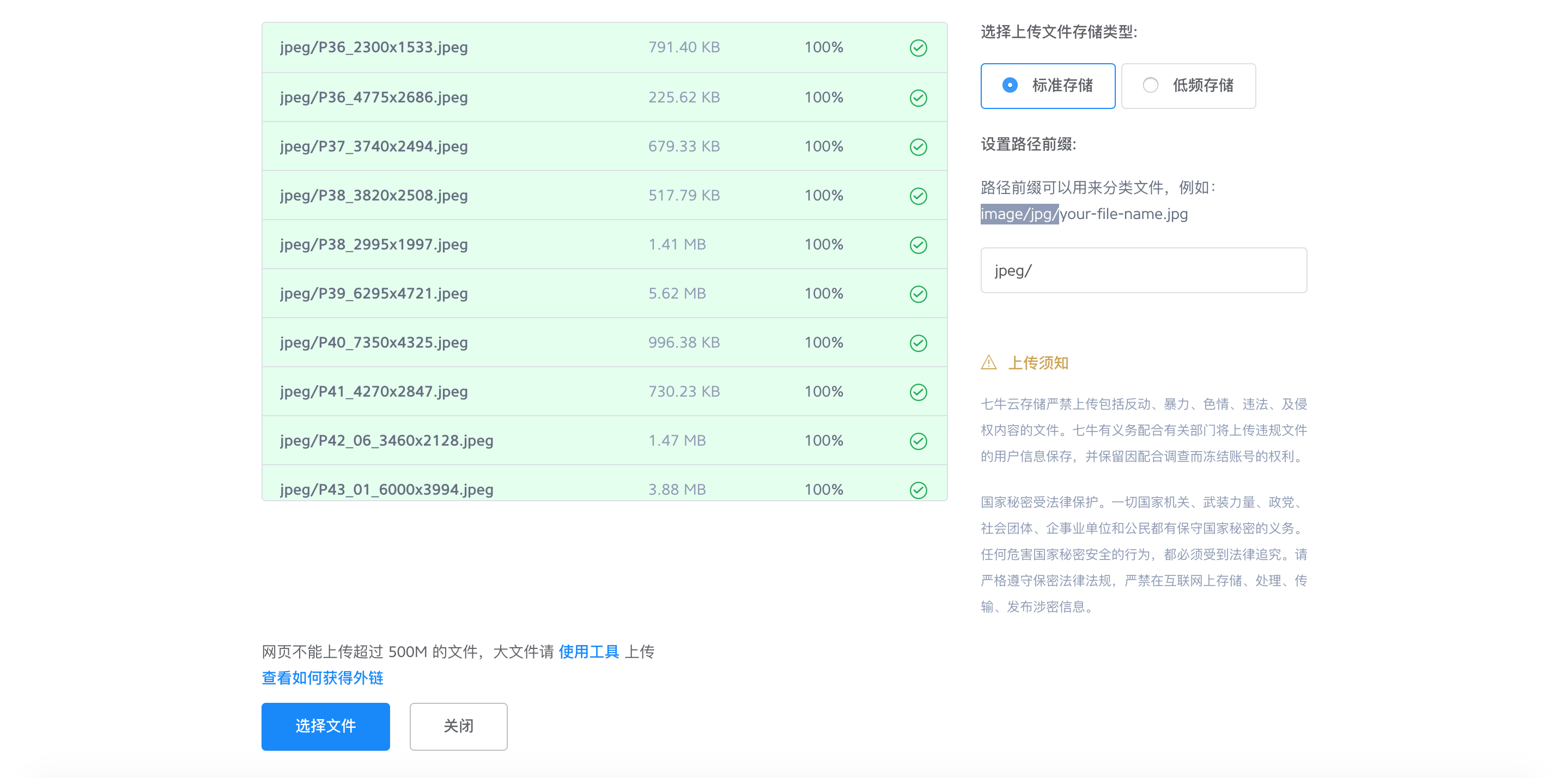Click the 上传须知 heading

coord(1038,363)
